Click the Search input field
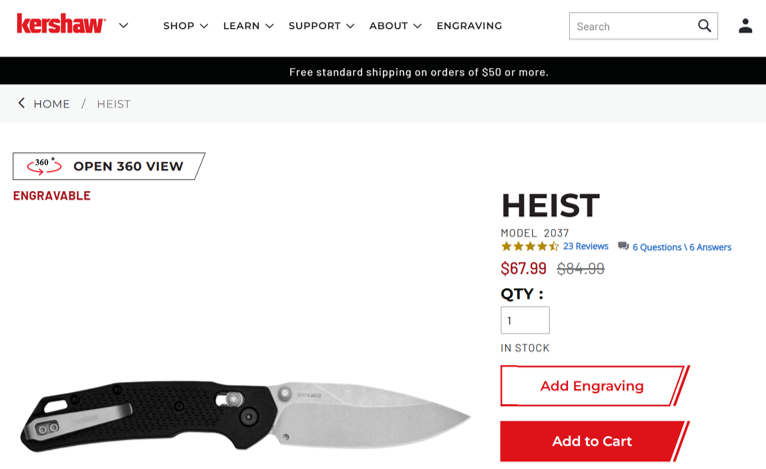The height and width of the screenshot is (469, 766). point(633,26)
